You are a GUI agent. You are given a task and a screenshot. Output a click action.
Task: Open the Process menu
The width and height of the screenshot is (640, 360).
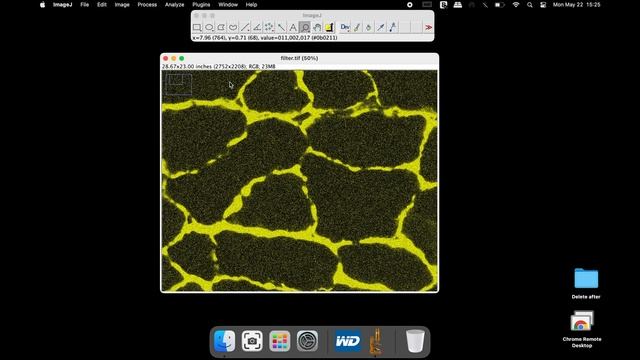tap(147, 5)
